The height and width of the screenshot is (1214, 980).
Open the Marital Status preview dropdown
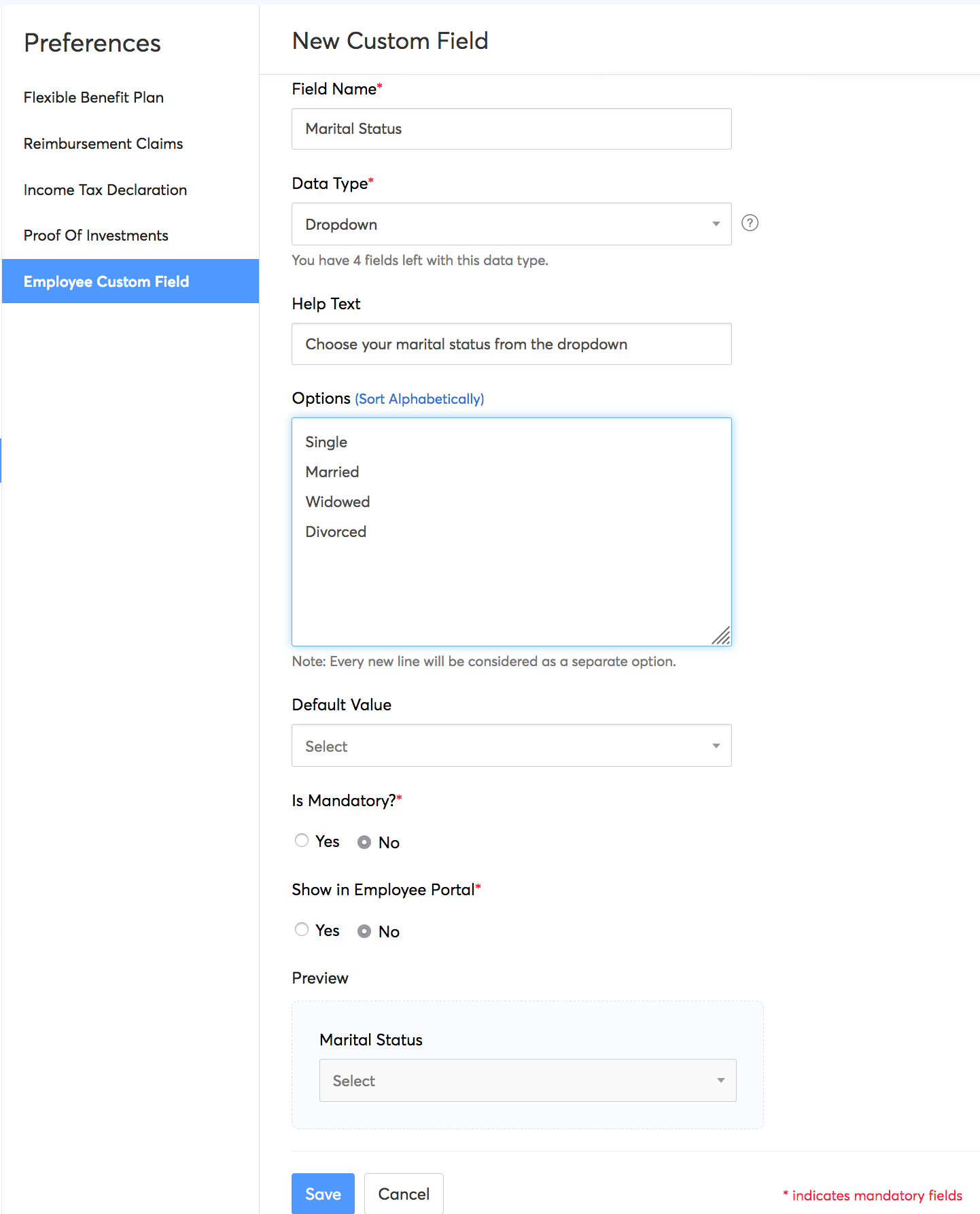click(527, 1080)
